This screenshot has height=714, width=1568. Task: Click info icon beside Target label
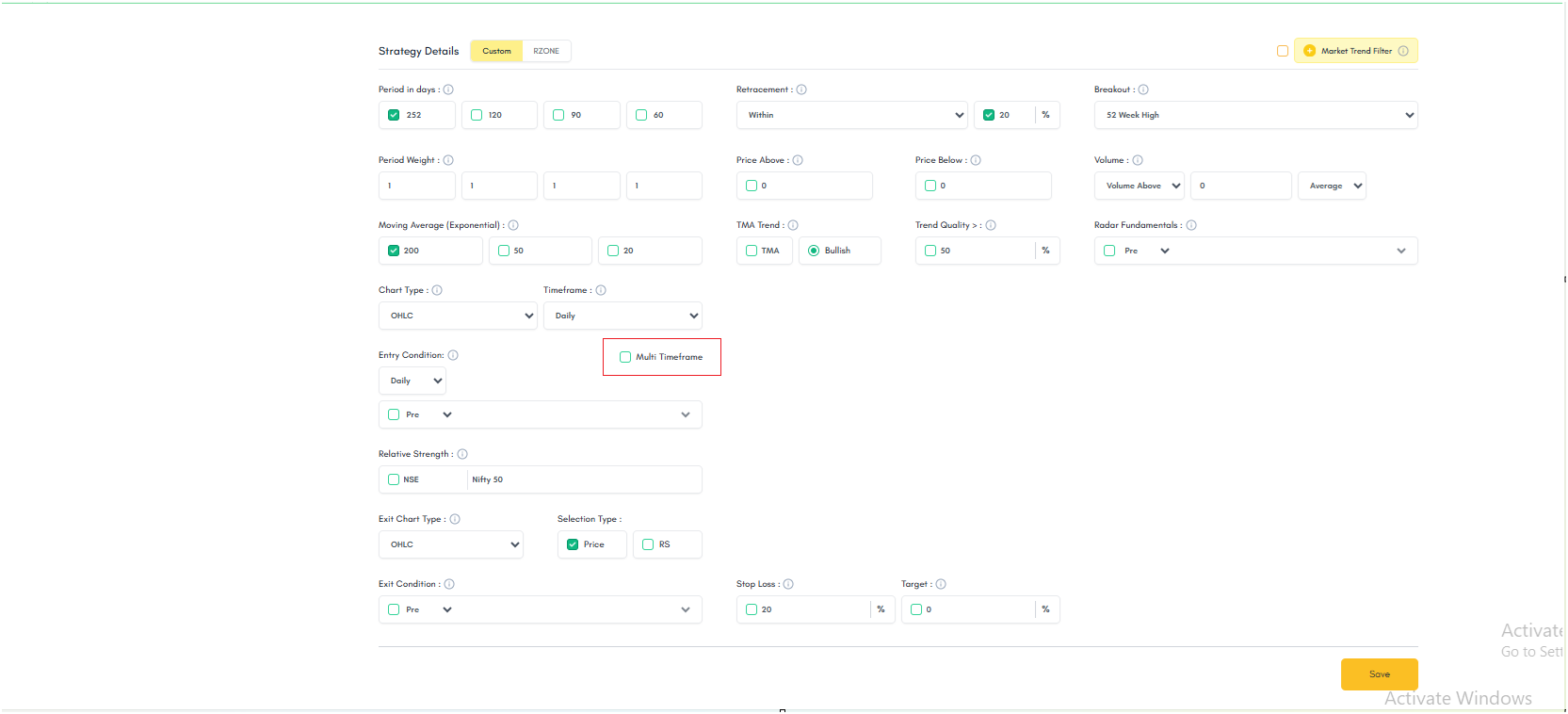tap(941, 584)
